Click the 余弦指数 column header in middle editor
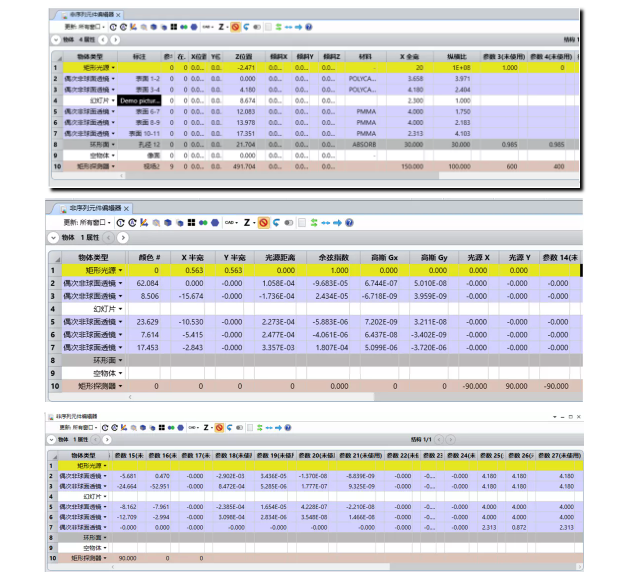This screenshot has width=642, height=581. click(x=333, y=258)
